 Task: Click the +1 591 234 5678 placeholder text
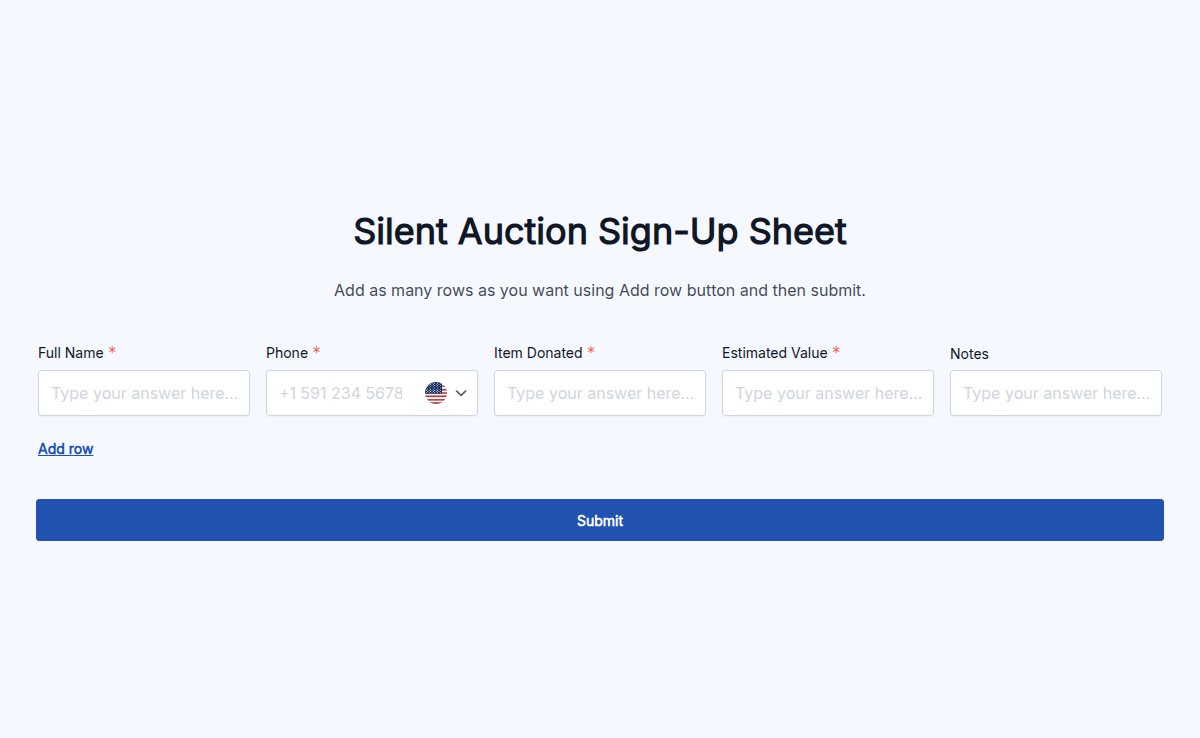pyautogui.click(x=340, y=392)
